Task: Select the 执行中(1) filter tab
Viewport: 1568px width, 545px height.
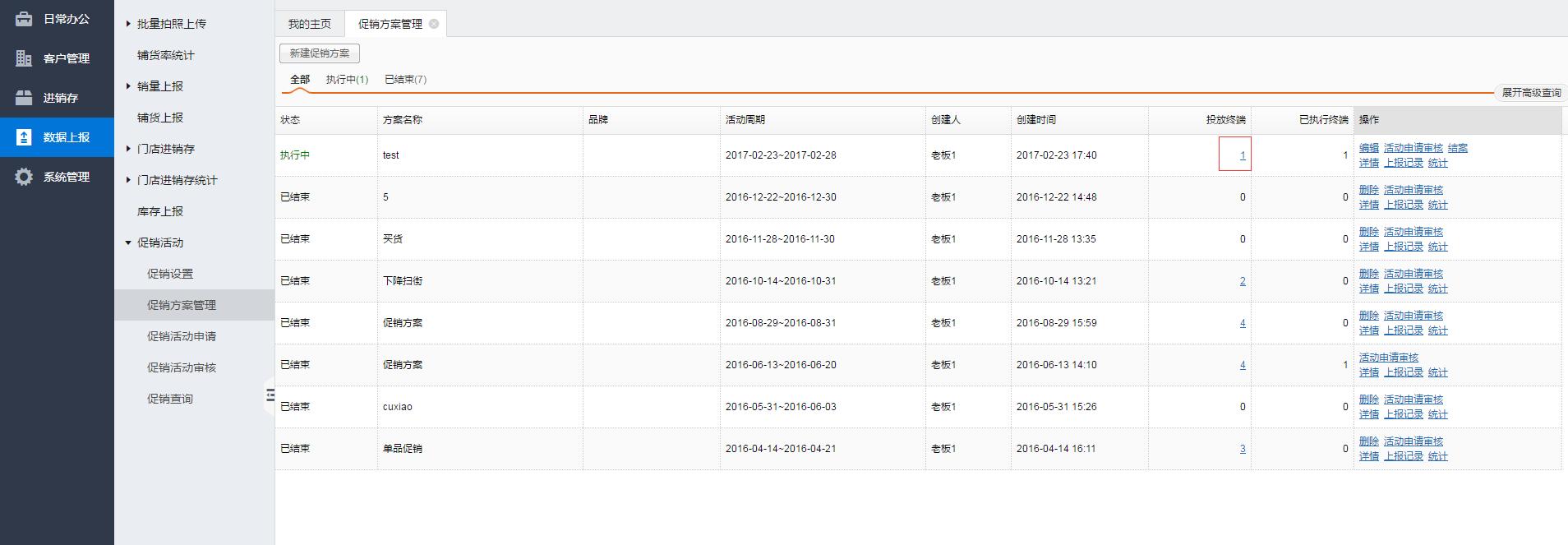Action: click(x=347, y=80)
